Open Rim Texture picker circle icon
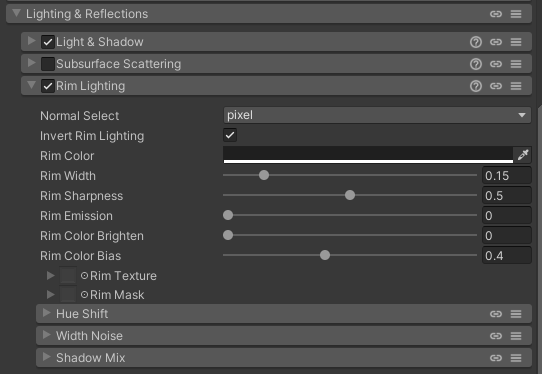This screenshot has height=374, width=542. tap(84, 276)
